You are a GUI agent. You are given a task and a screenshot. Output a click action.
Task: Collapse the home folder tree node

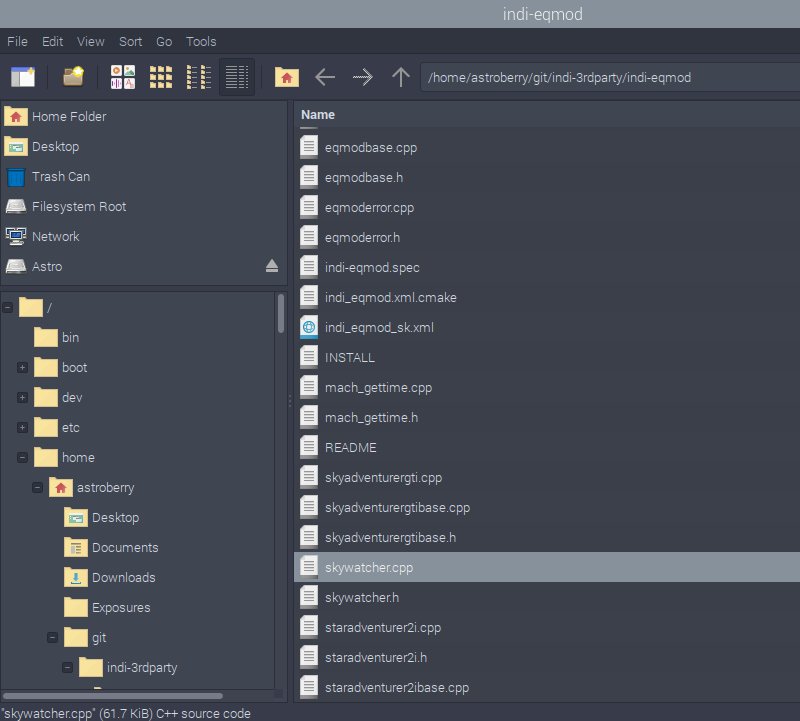click(22, 458)
